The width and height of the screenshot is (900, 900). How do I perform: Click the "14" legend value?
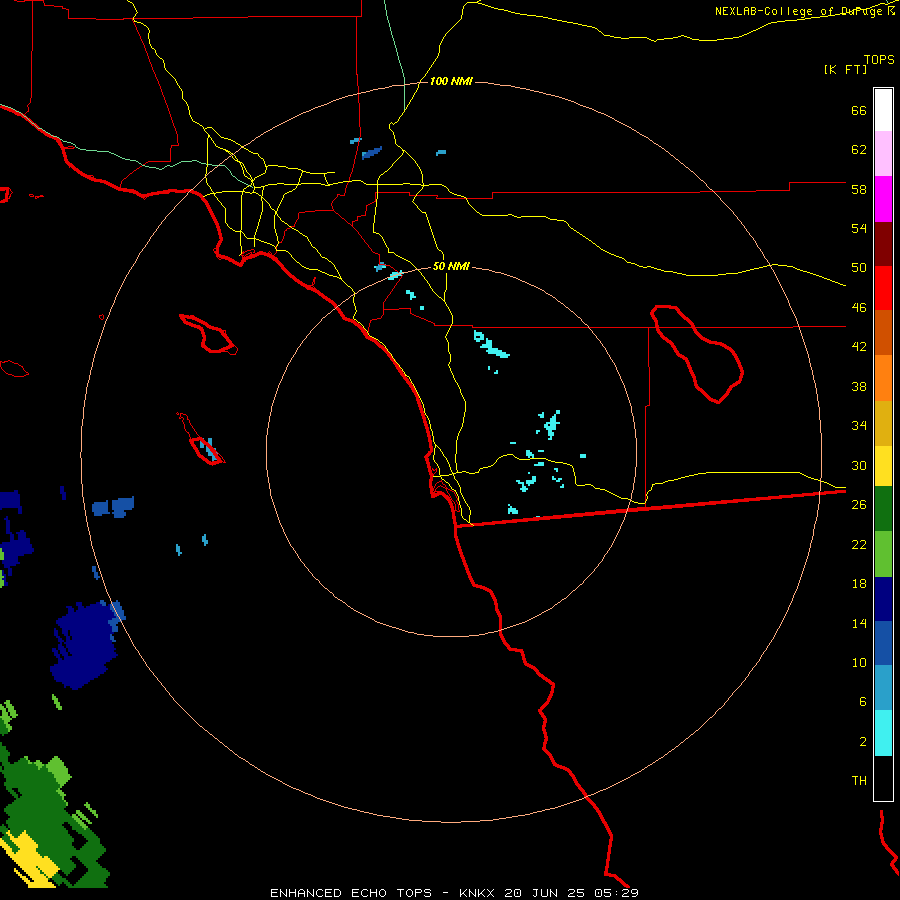pos(859,623)
